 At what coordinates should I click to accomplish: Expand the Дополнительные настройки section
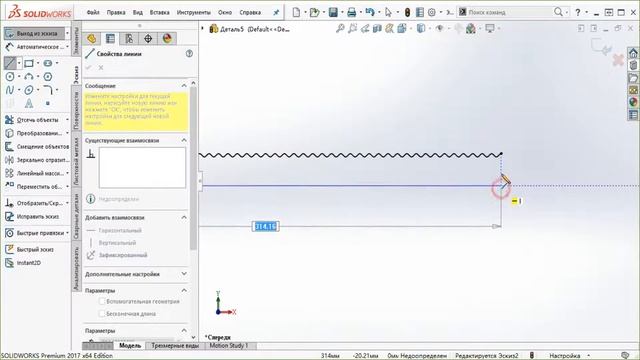(x=184, y=274)
